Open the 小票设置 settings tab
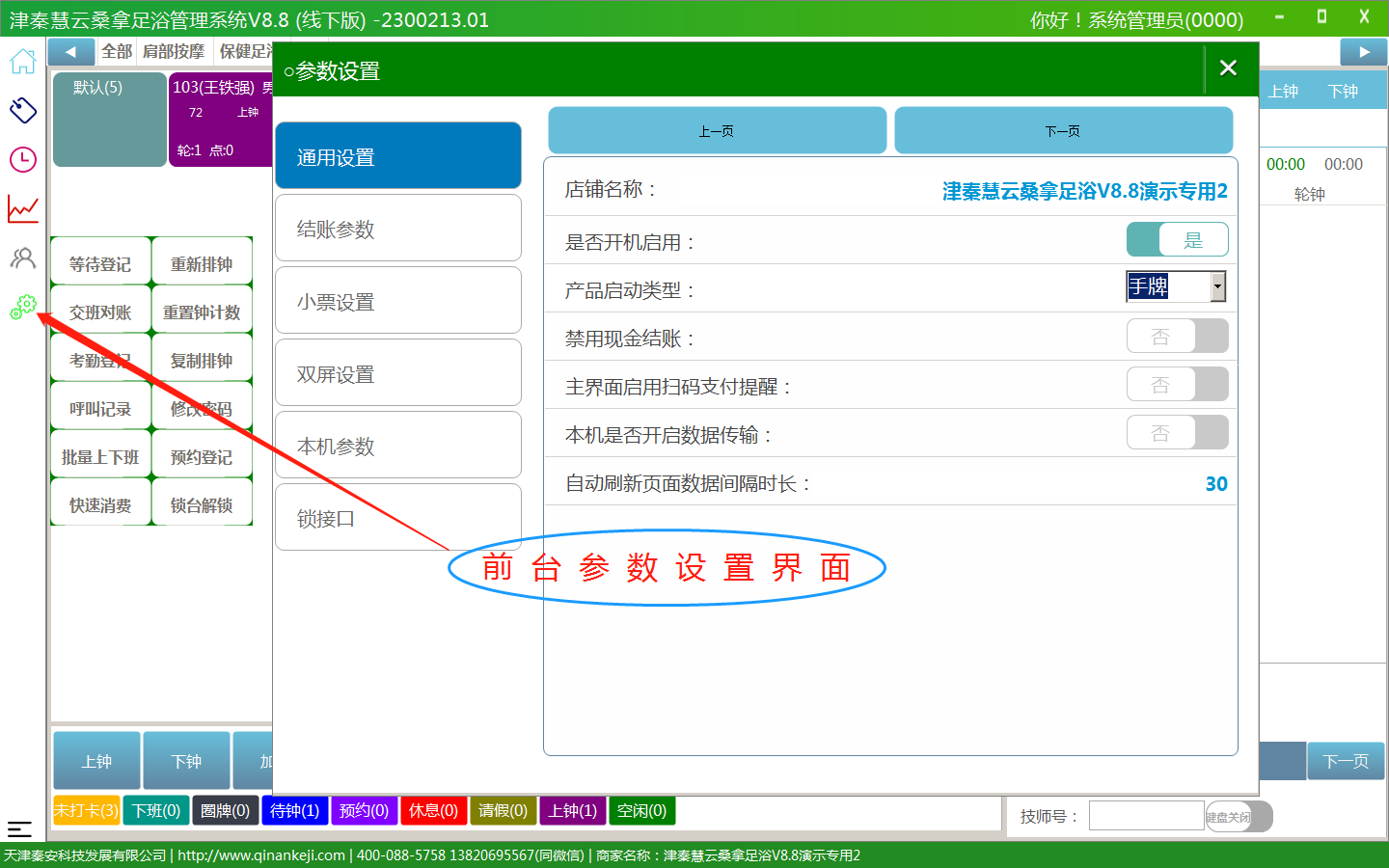The image size is (1389, 868). coord(397,301)
